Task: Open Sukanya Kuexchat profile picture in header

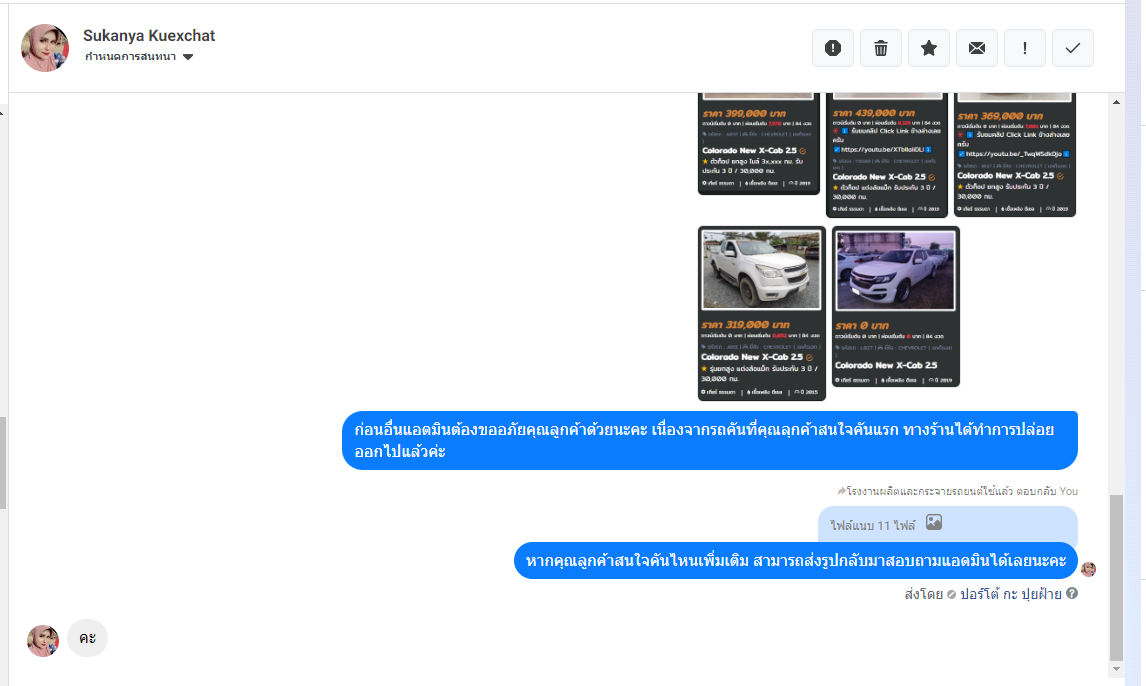Action: click(x=45, y=48)
